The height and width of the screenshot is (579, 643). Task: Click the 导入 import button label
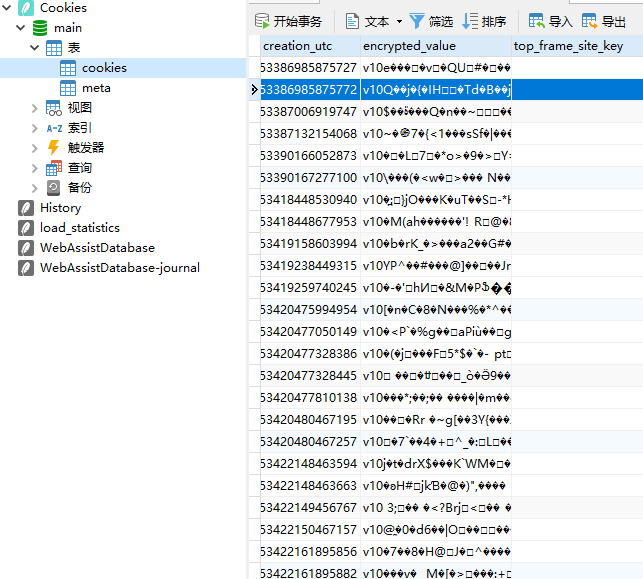click(x=561, y=21)
